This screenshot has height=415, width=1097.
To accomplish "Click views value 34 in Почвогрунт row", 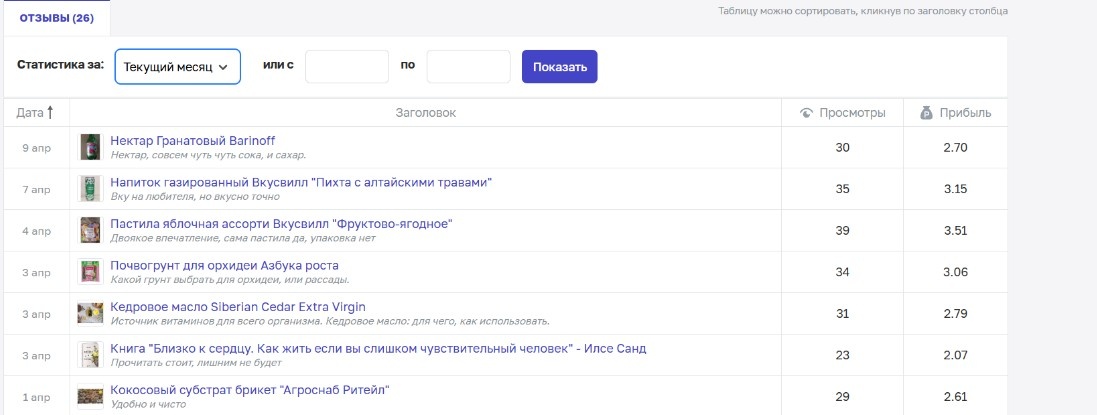I will click(842, 272).
